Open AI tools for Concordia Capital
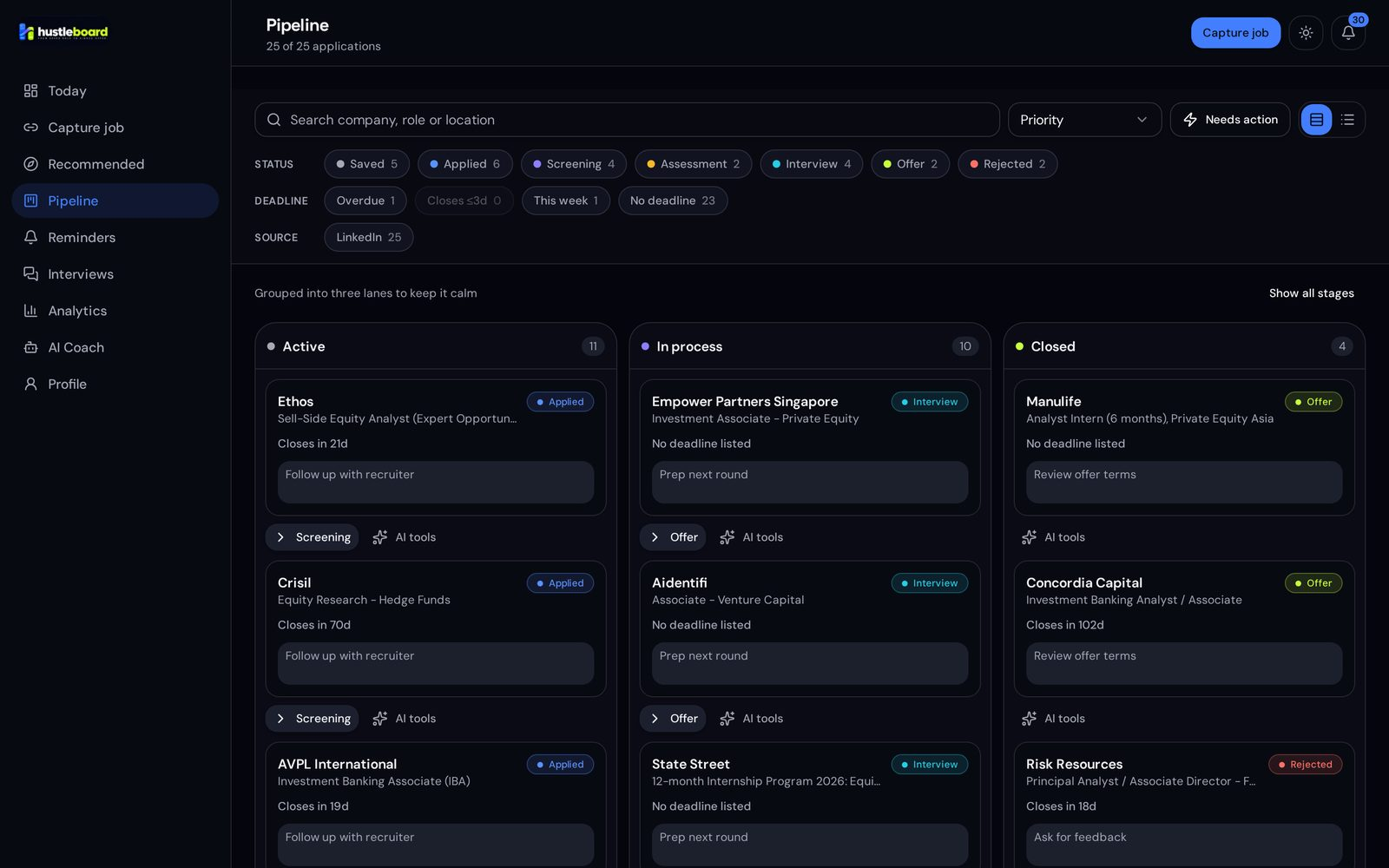 point(1054,719)
